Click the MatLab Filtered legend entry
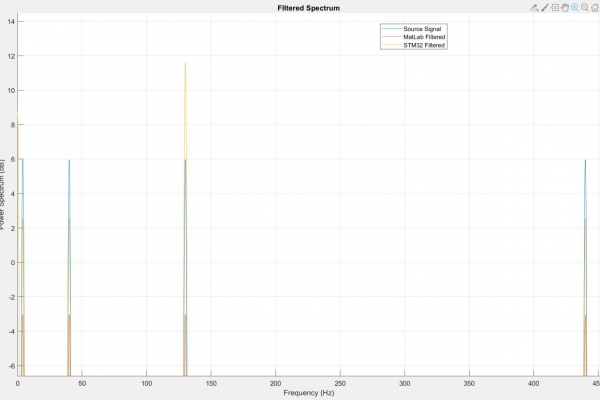This screenshot has height=400, width=600. point(424,37)
